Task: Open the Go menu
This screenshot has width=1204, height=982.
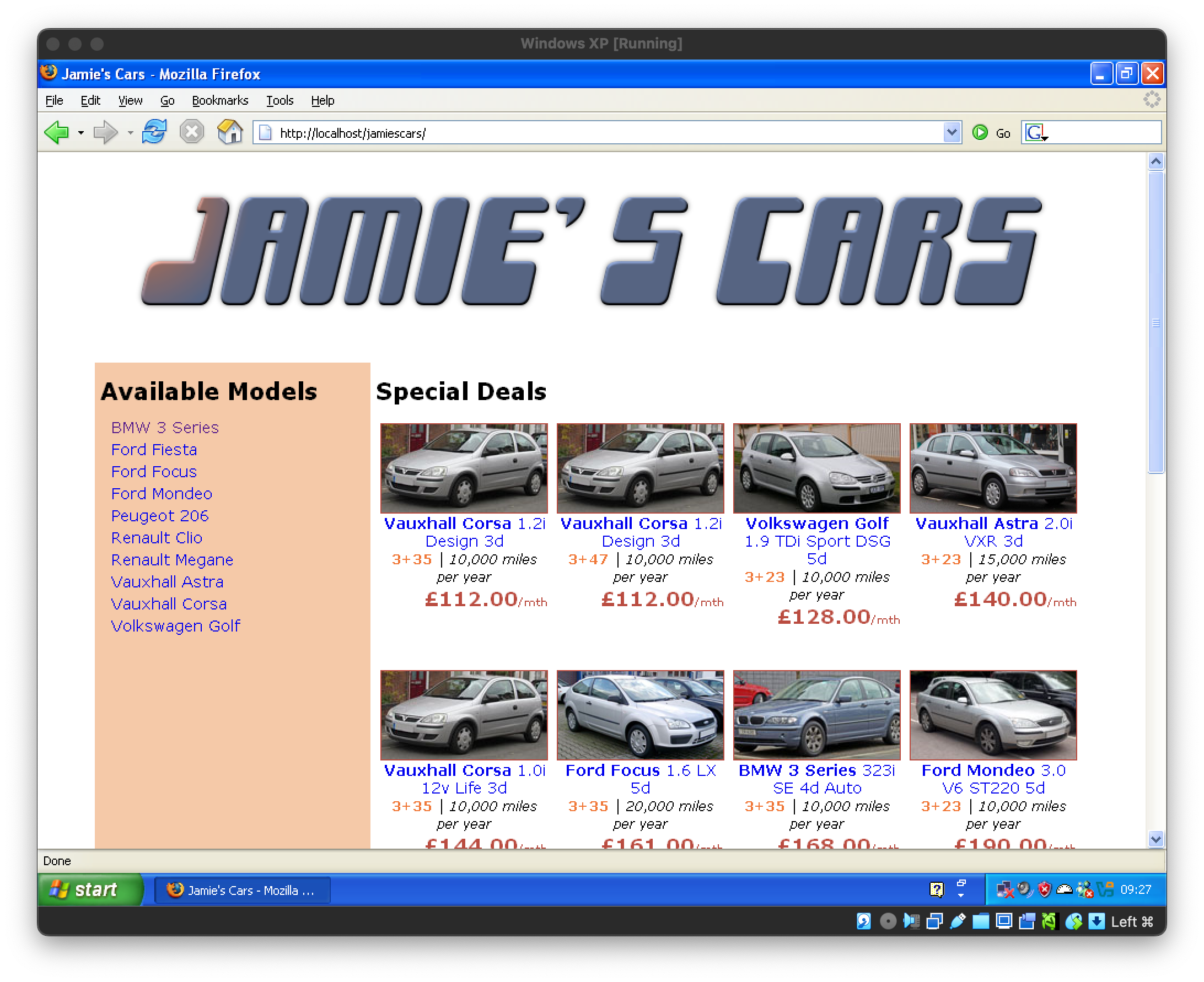Action: click(167, 100)
